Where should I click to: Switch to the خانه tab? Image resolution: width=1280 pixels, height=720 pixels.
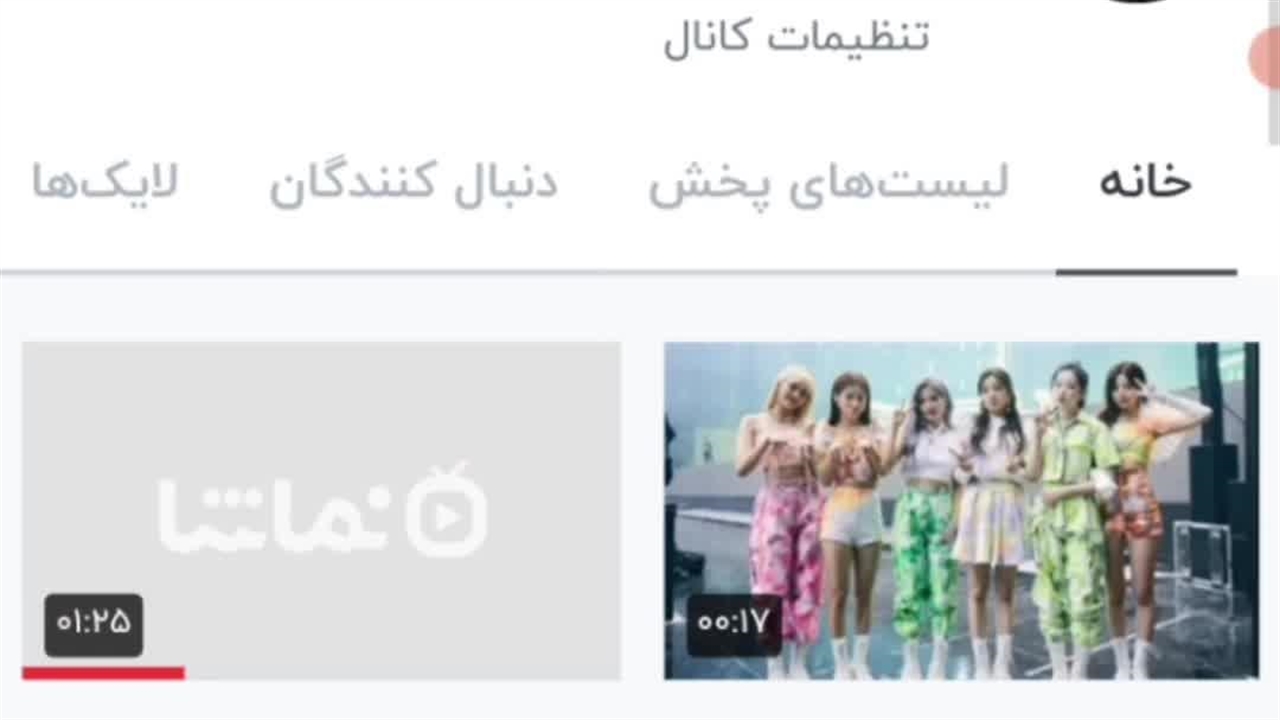click(1146, 183)
